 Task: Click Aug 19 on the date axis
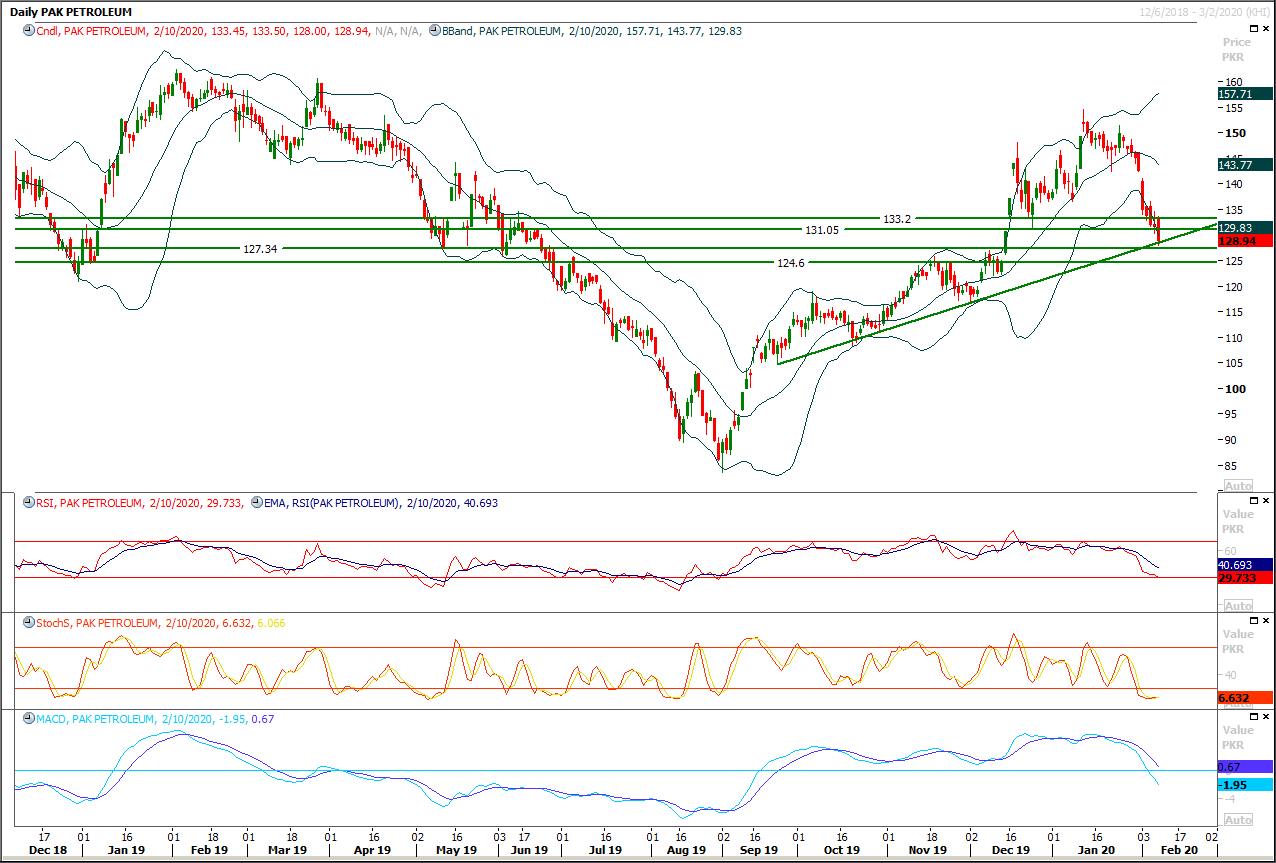pos(684,850)
